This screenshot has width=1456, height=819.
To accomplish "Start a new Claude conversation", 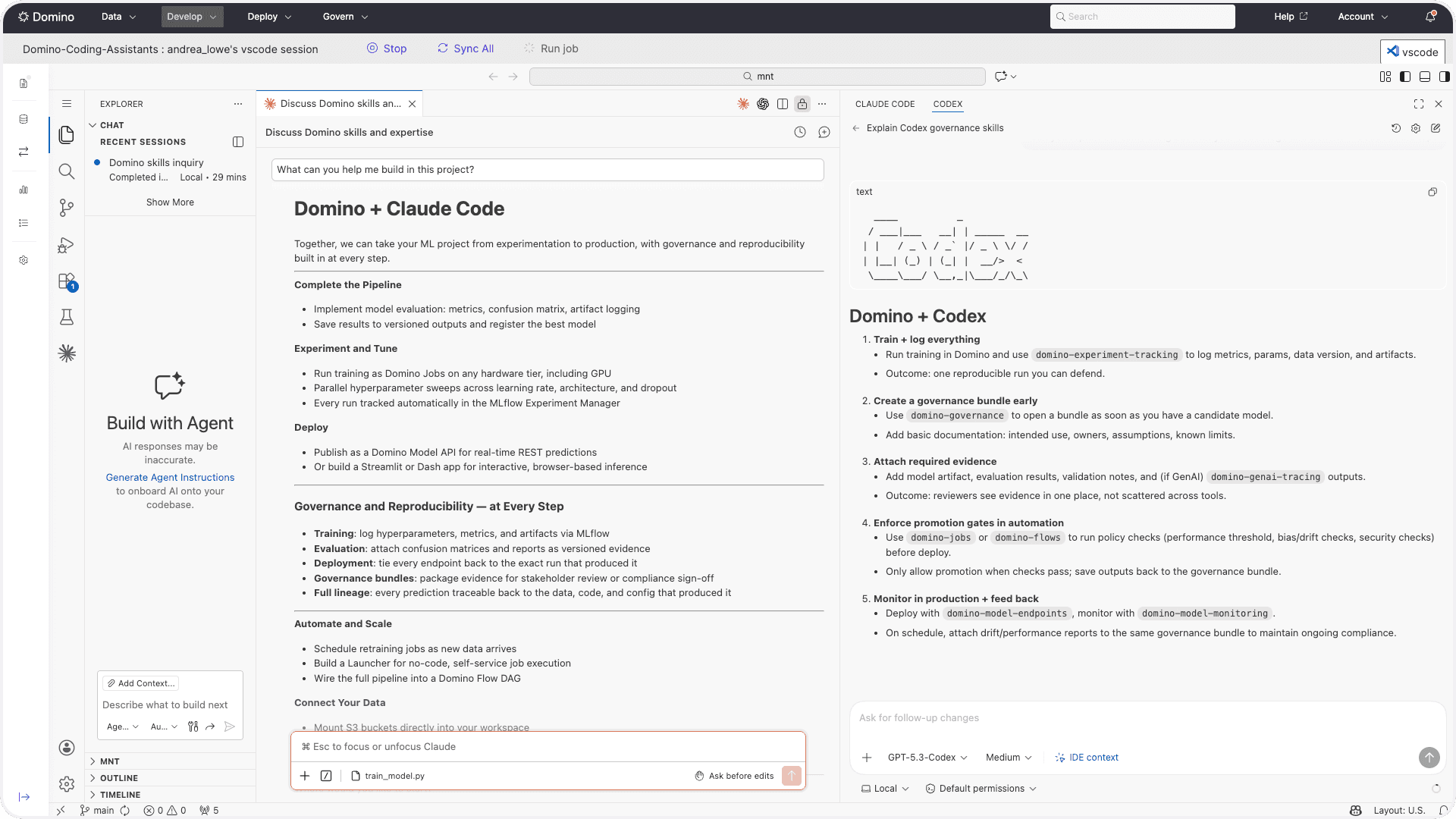I will point(824,132).
